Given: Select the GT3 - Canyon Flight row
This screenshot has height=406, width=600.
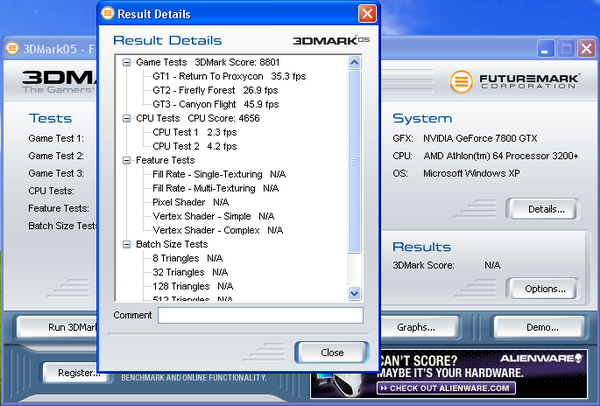Looking at the screenshot, I should [x=216, y=104].
